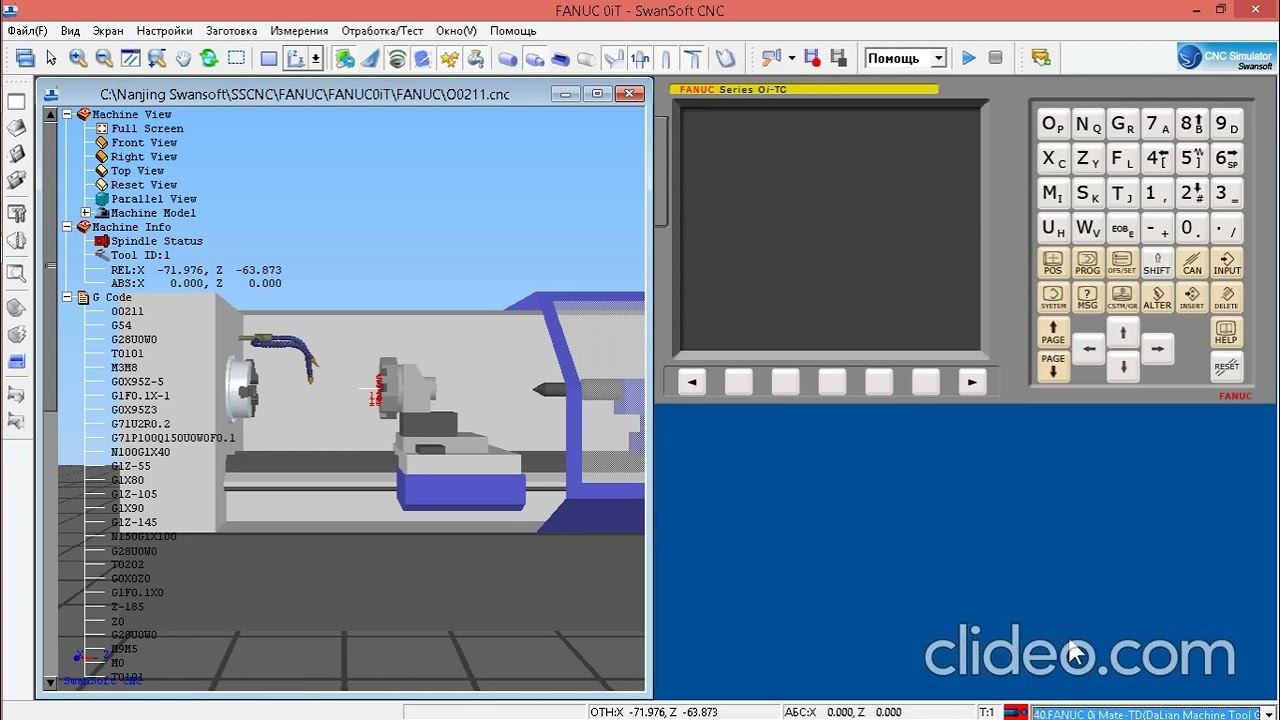Click the OFS/SET key on FANUC panel
1280x720 pixels.
click(x=1122, y=264)
